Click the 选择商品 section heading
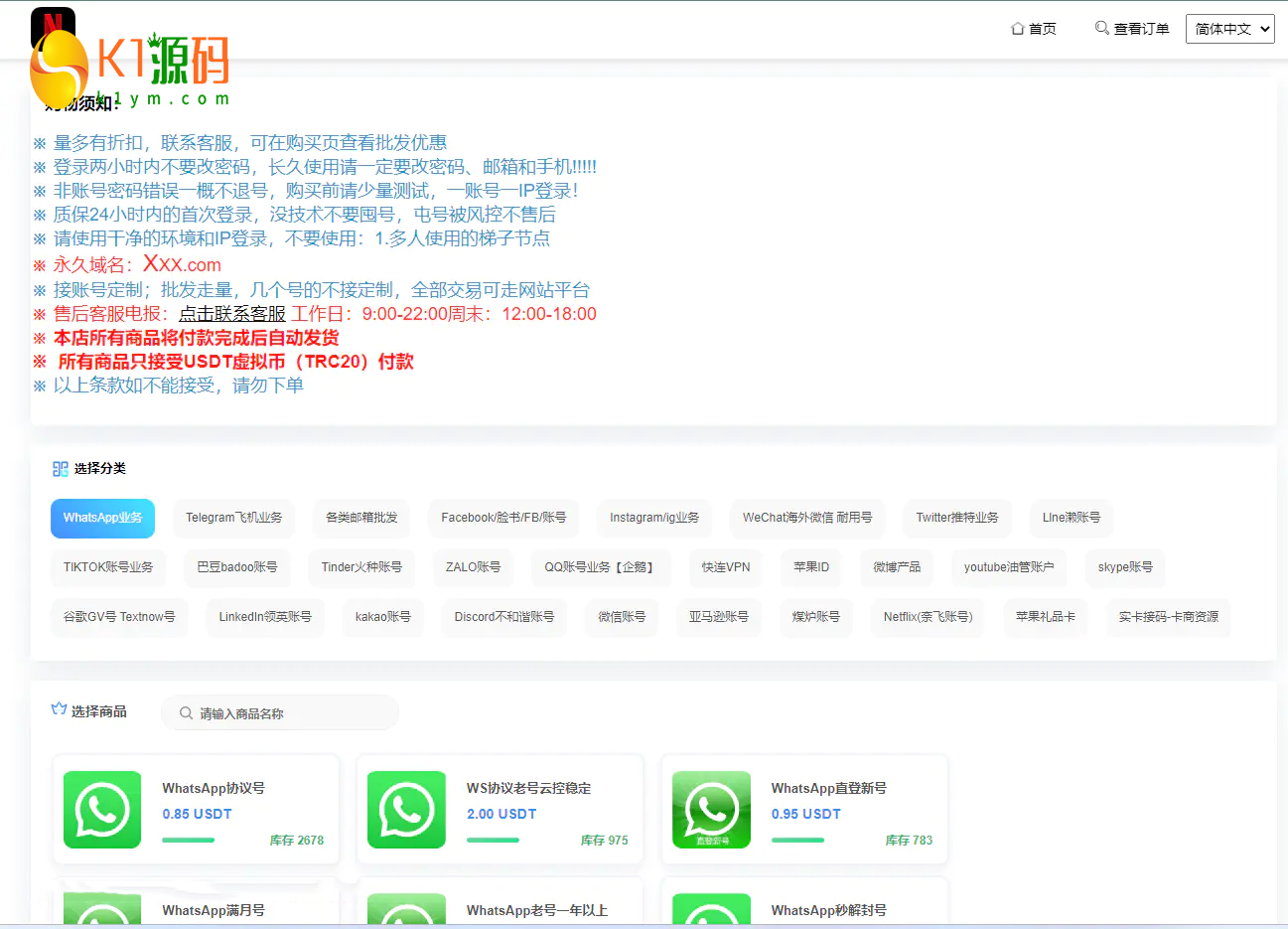Viewport: 1288px width, 929px height. click(x=98, y=711)
